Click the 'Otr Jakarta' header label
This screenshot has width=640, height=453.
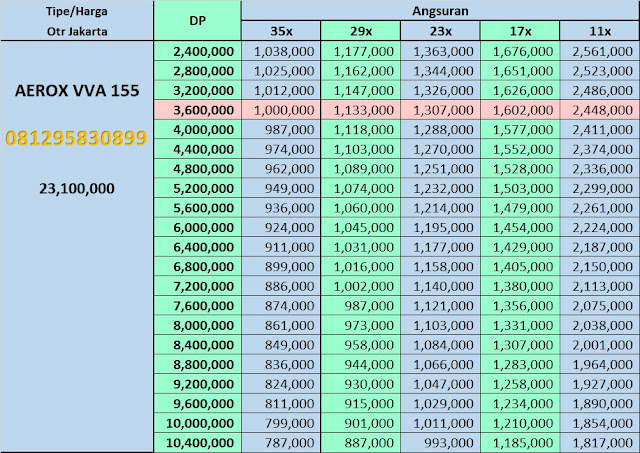(x=77, y=31)
